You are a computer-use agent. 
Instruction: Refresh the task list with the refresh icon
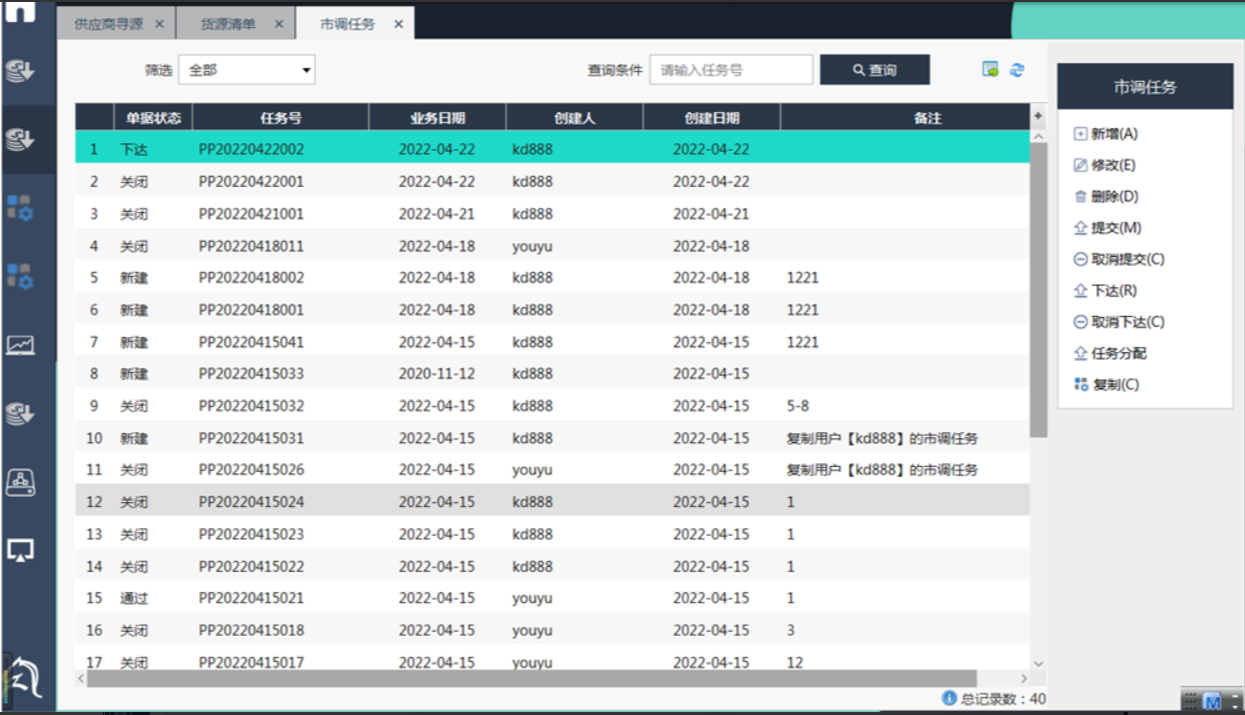pos(1017,70)
